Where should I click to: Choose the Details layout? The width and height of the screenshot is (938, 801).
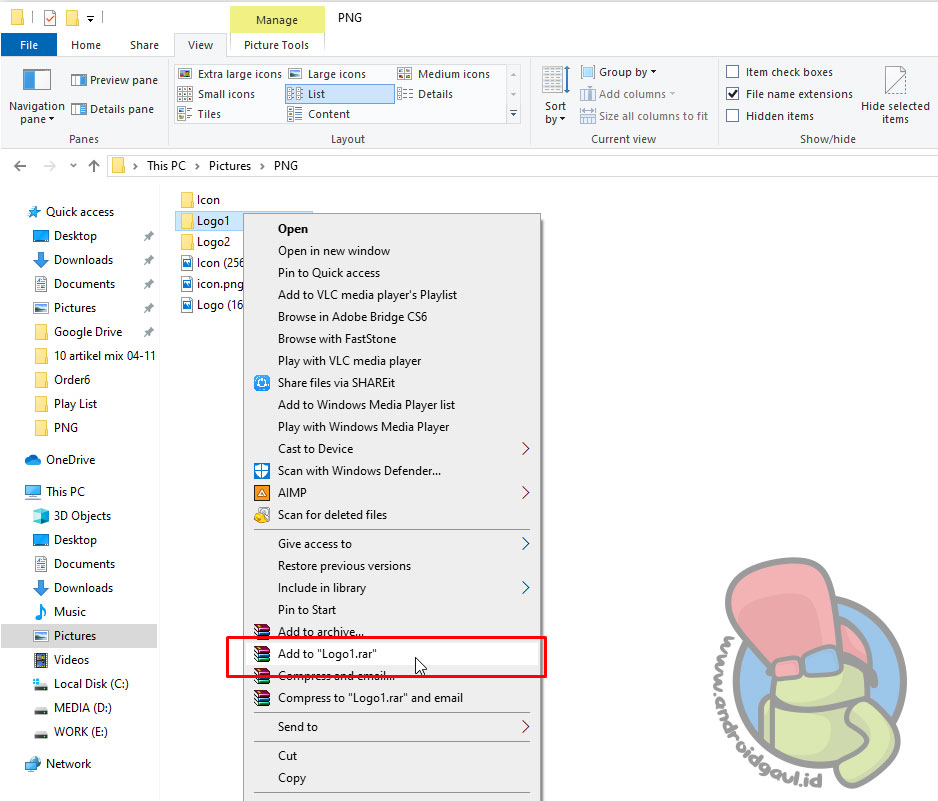tap(425, 94)
